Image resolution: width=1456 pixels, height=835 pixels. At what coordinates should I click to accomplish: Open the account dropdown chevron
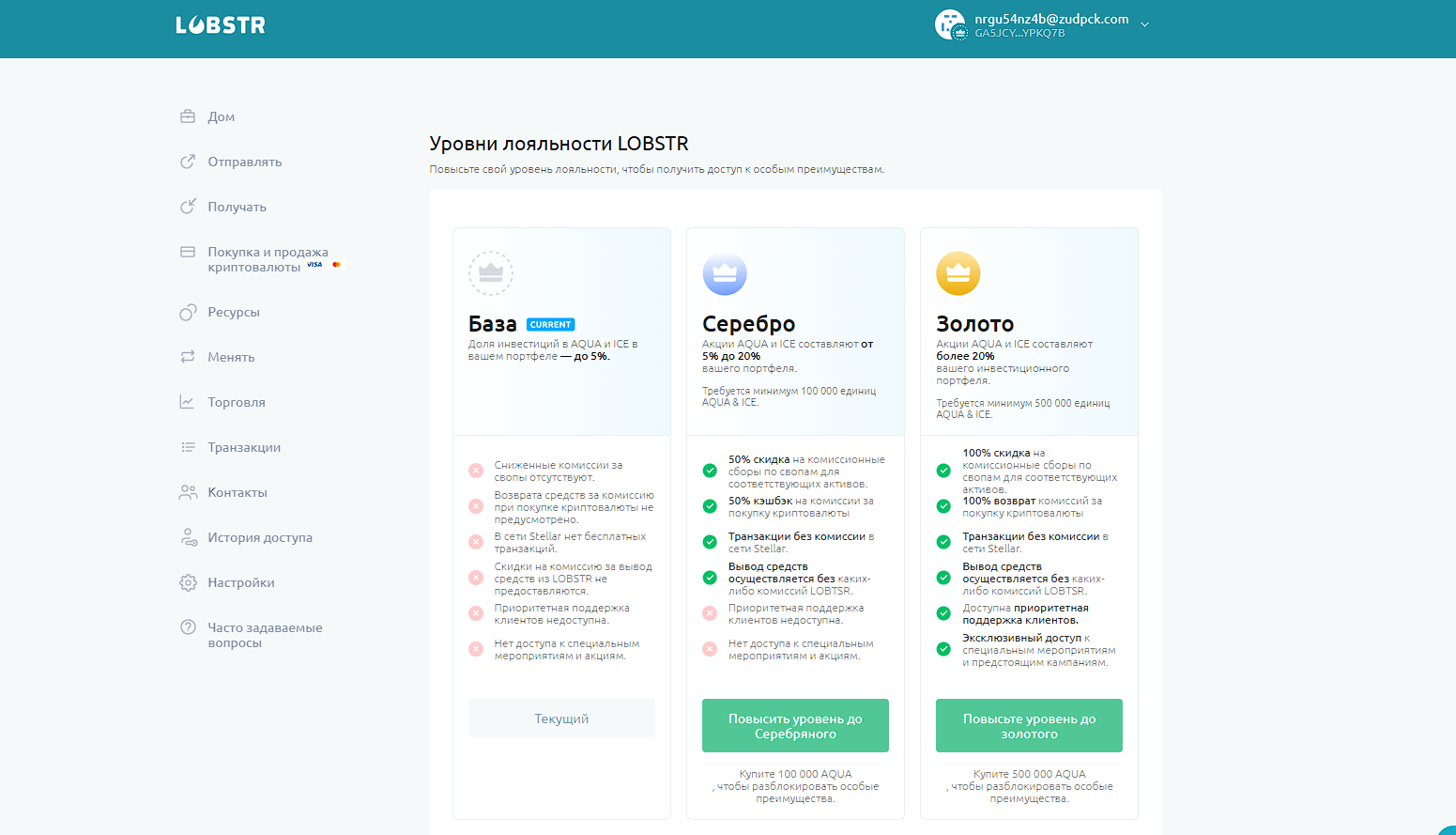[1144, 25]
